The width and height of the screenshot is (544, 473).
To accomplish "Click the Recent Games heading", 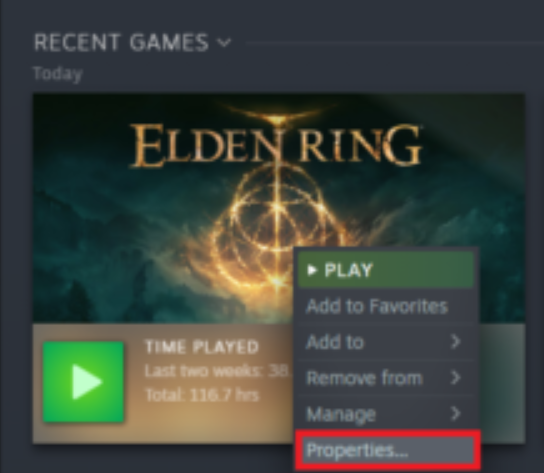I will [121, 42].
